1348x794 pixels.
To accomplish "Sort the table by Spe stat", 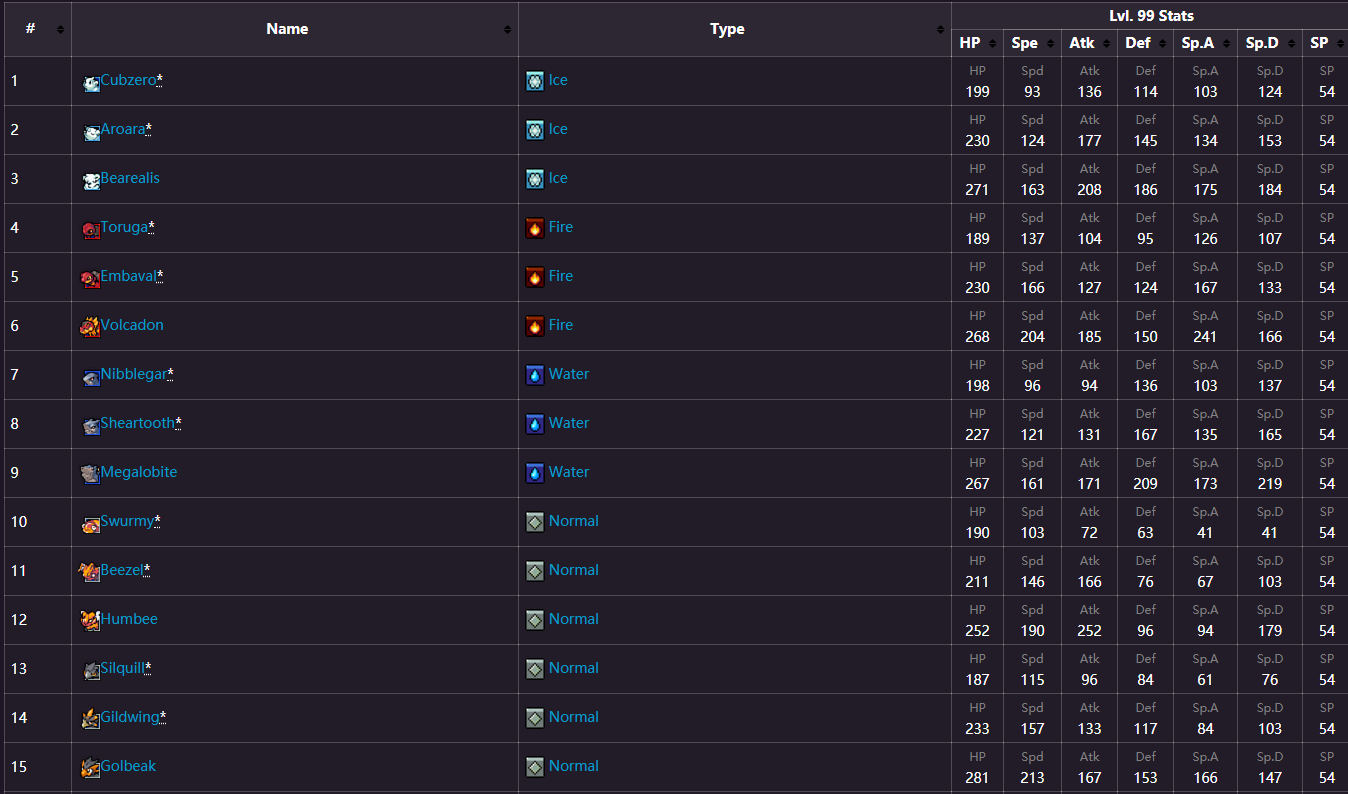I will click(x=1032, y=43).
